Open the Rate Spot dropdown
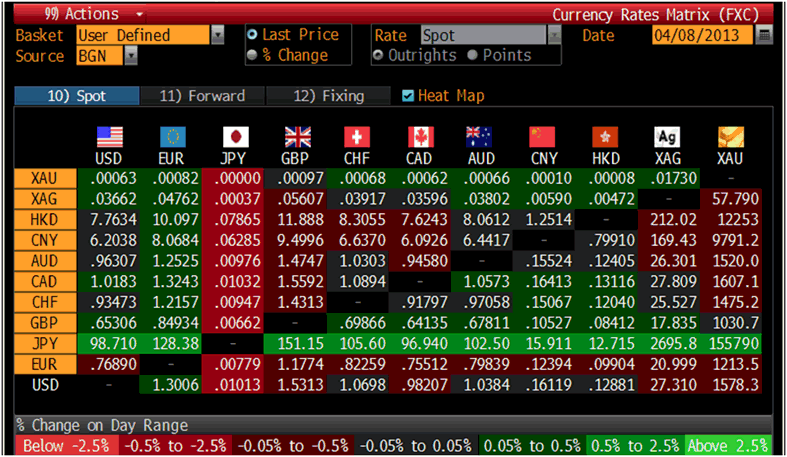This screenshot has width=787, height=457. click(553, 35)
